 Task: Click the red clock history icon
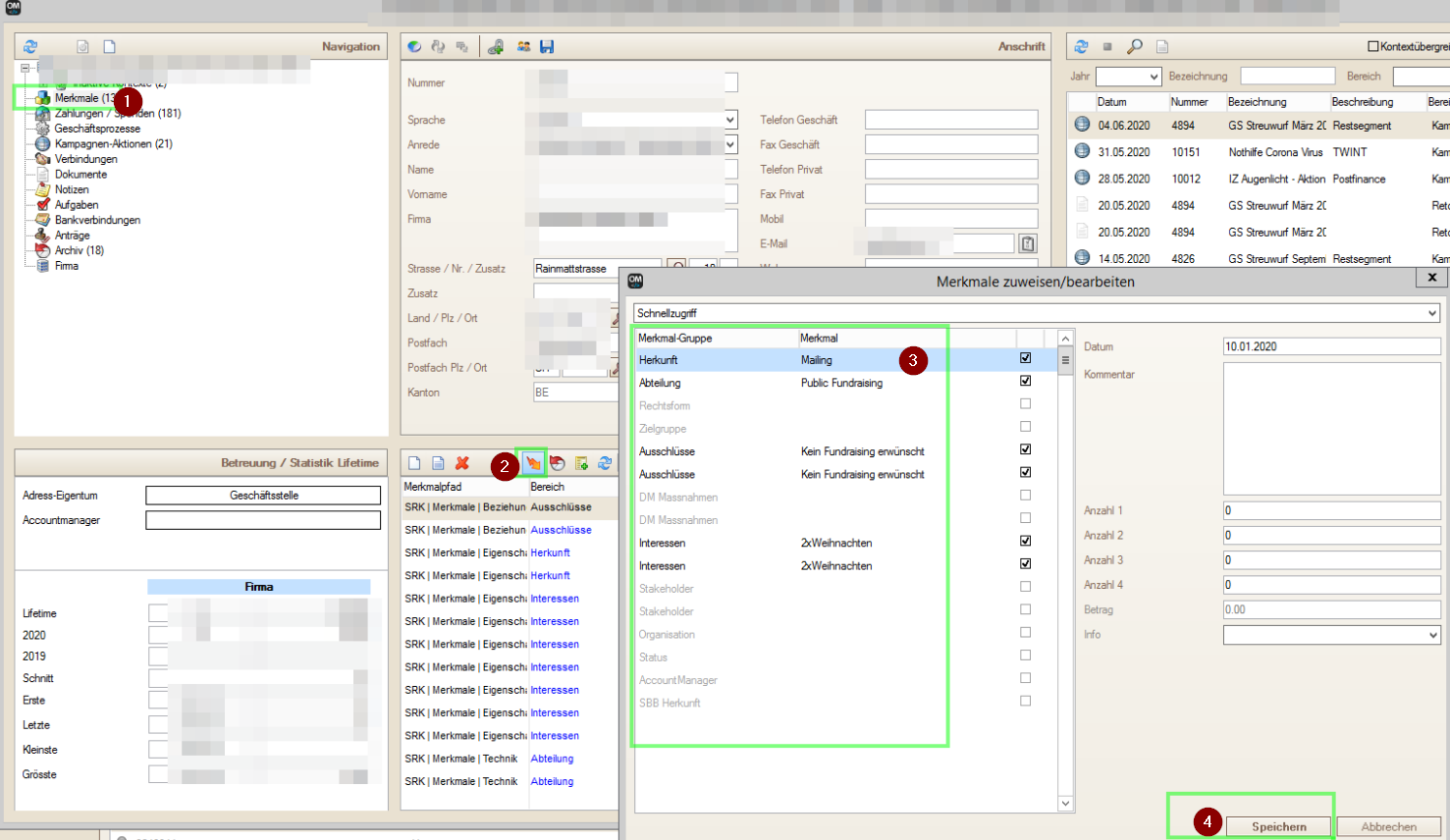tap(558, 463)
